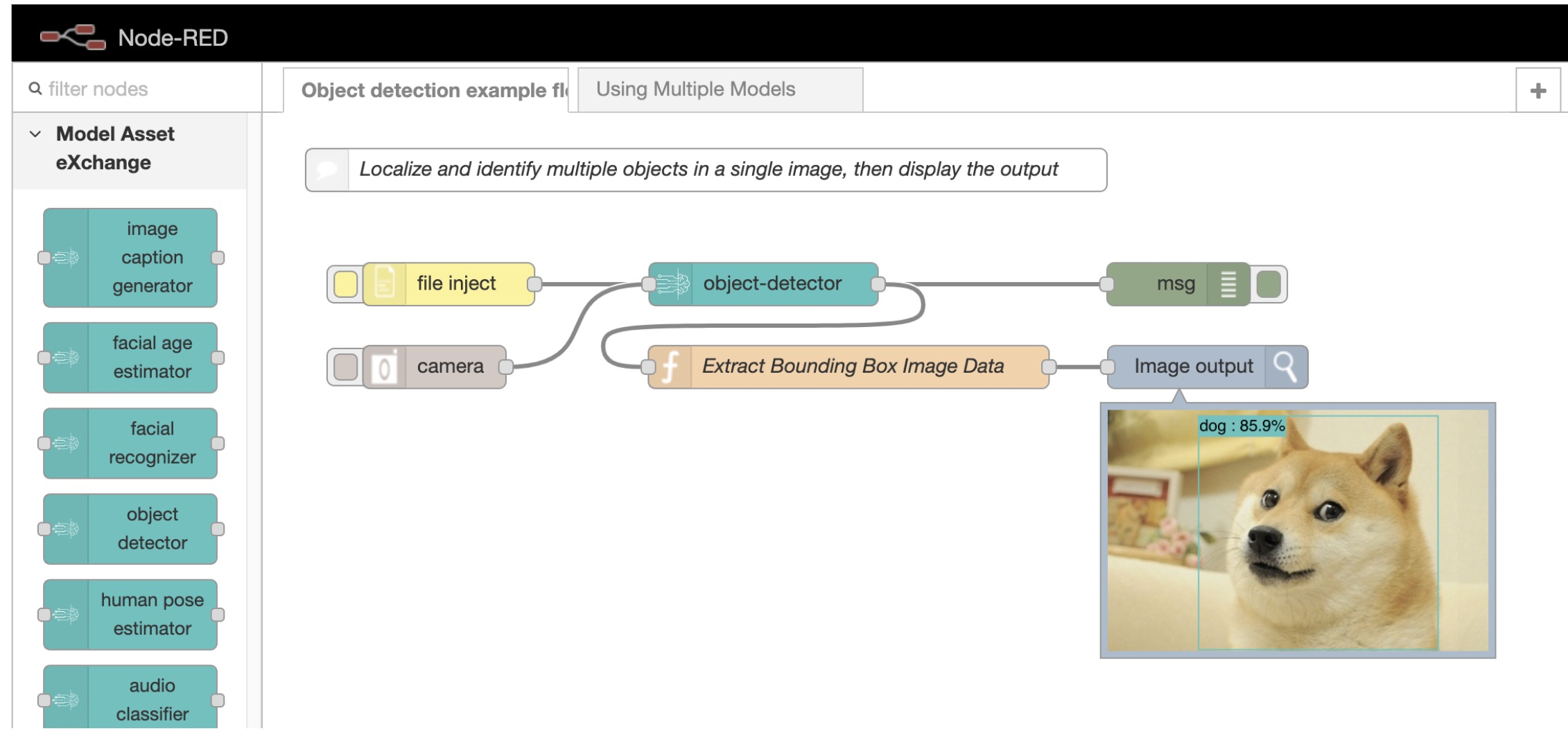Select the 'Extract Bounding Box Image Data' label
Image resolution: width=1568 pixels, height=740 pixels.
(x=853, y=366)
